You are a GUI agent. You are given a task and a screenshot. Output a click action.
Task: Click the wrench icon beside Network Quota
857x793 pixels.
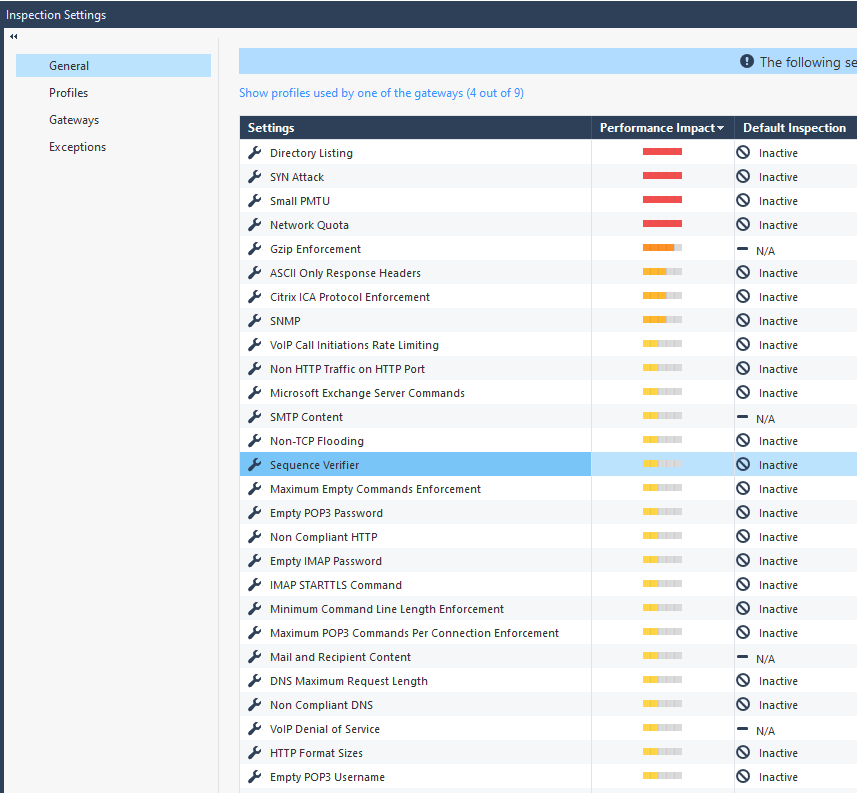253,224
